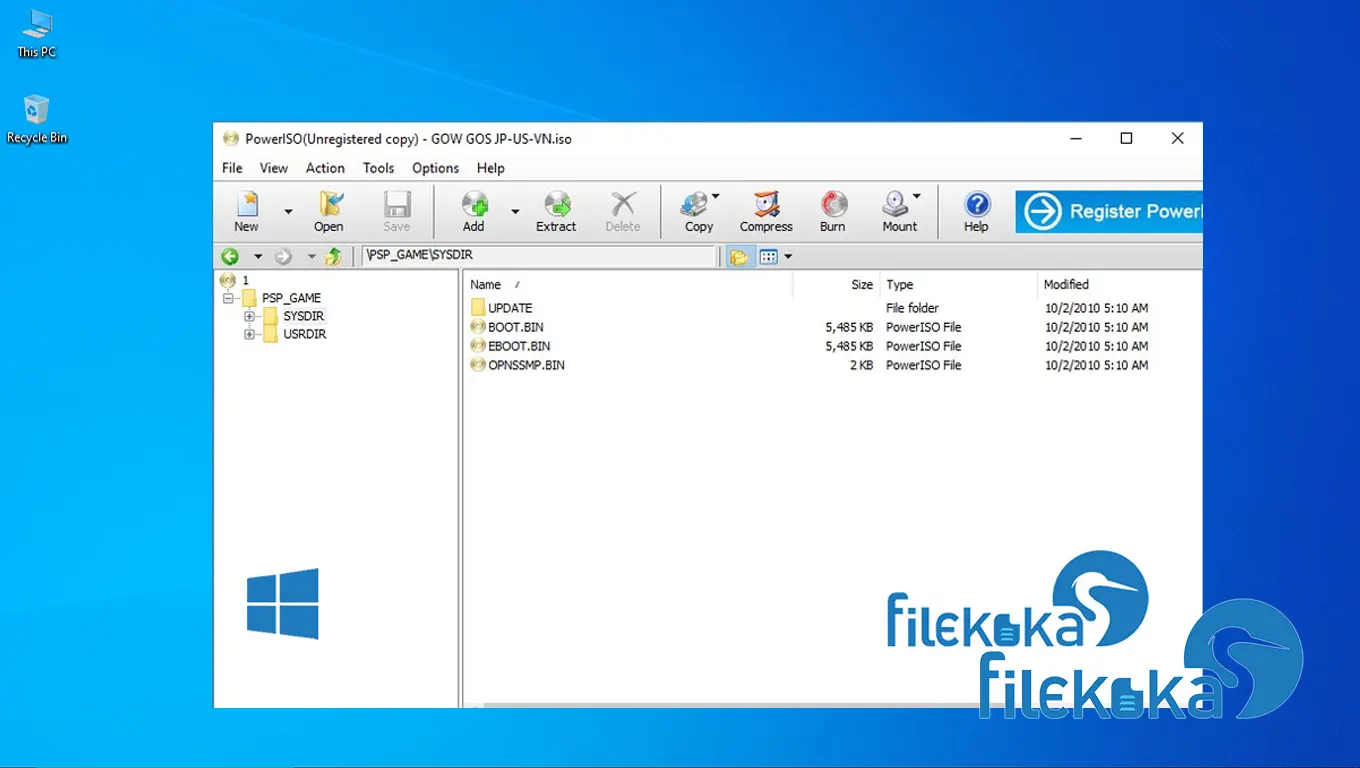Open the dropdown arrow next to Add
The width and height of the screenshot is (1360, 768).
tap(515, 212)
